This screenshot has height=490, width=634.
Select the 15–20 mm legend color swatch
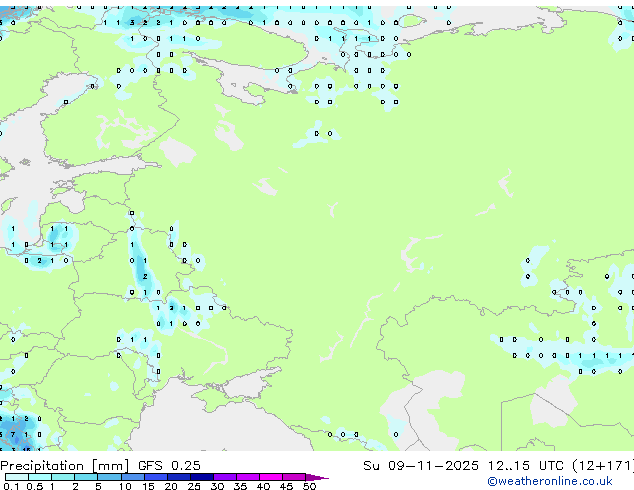[x=156, y=477]
